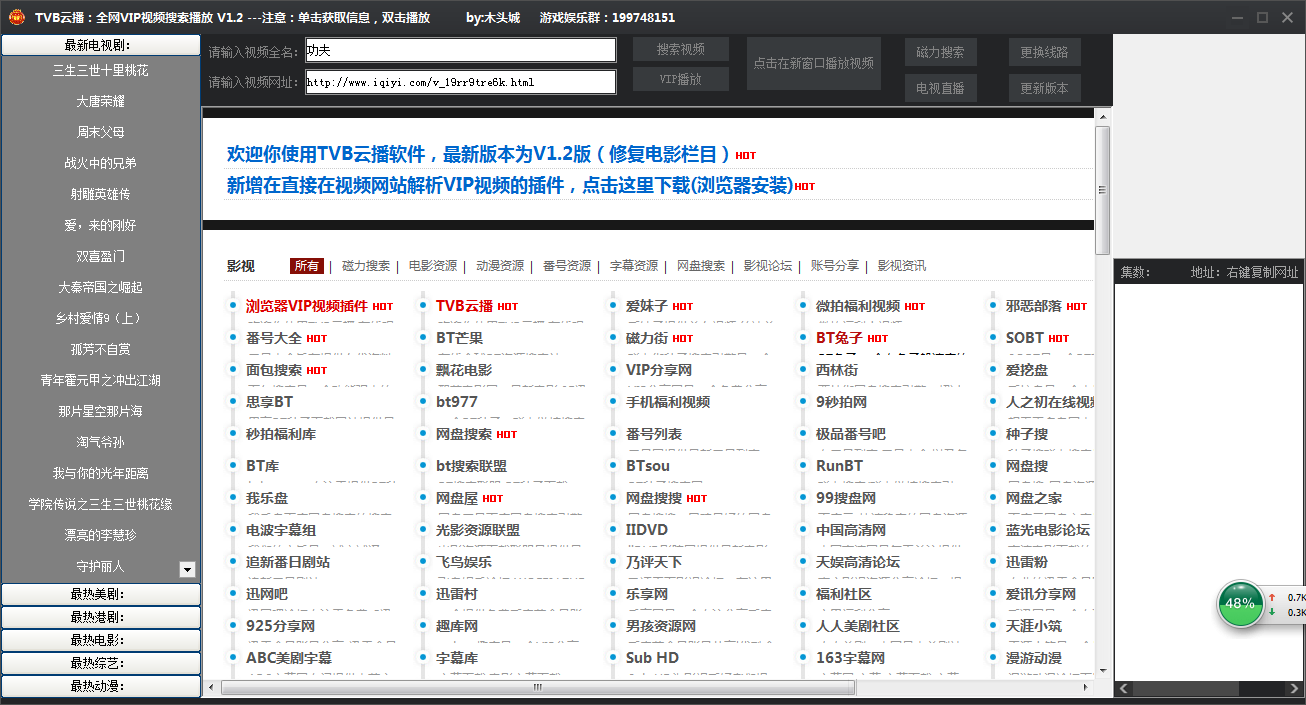Expand the 最热港剧 section

pos(100,617)
